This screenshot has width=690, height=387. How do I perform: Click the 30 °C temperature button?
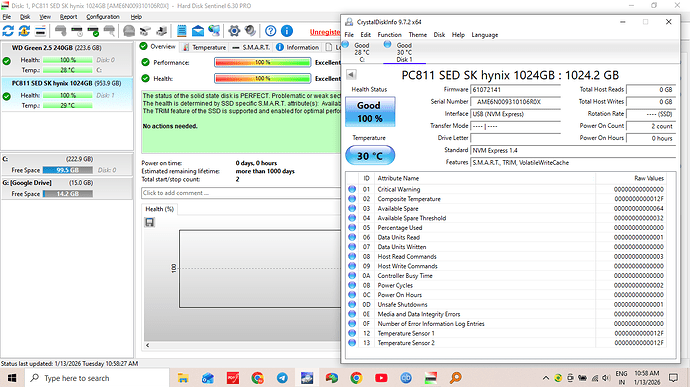click(x=370, y=155)
